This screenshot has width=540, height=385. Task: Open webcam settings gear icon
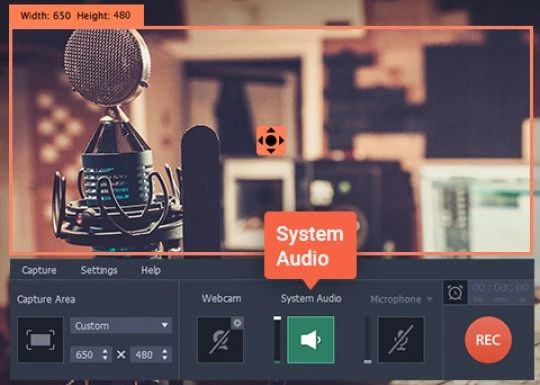tap(237, 323)
